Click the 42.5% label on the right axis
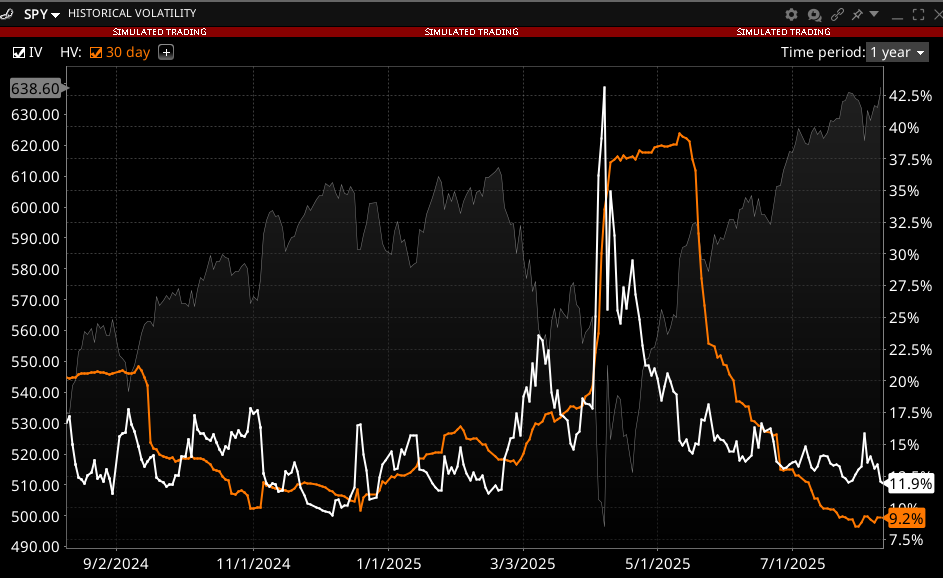This screenshot has width=943, height=578. click(911, 96)
